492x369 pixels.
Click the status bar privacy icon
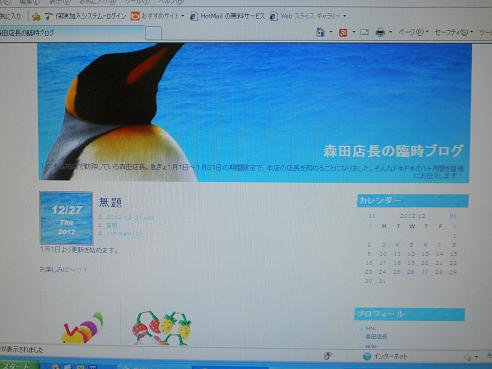[327, 356]
